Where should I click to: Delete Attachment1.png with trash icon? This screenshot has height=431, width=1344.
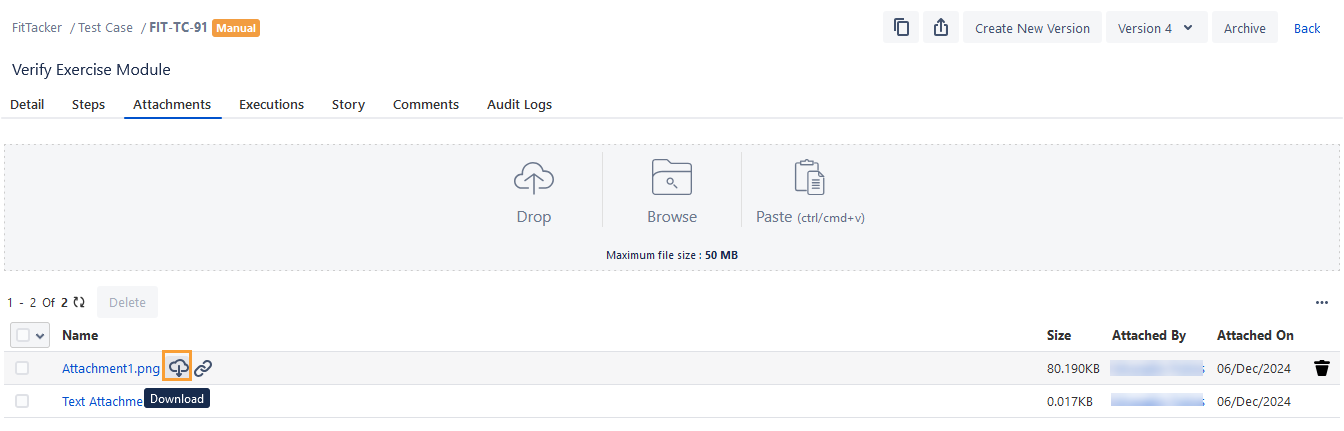tap(1322, 368)
